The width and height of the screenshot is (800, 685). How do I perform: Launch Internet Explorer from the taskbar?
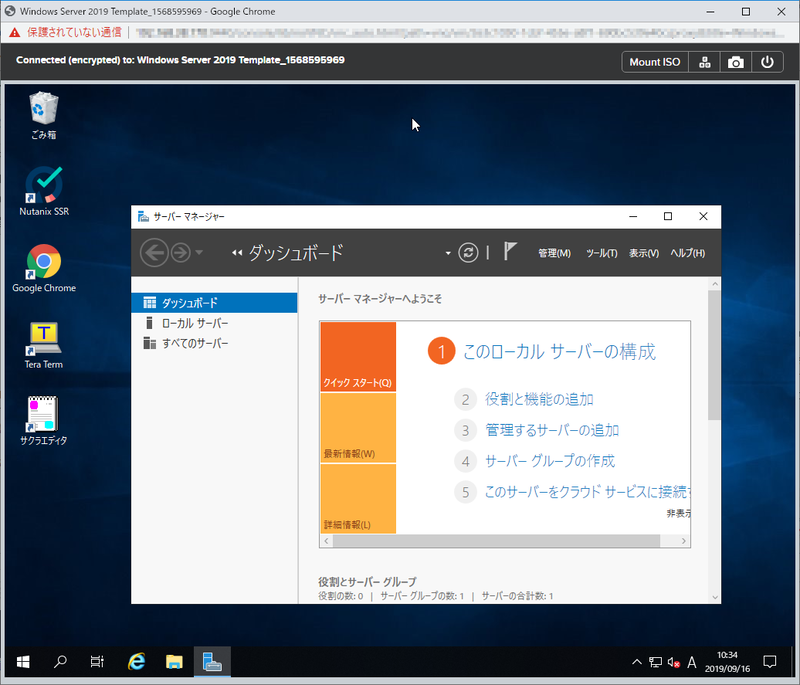click(x=136, y=662)
